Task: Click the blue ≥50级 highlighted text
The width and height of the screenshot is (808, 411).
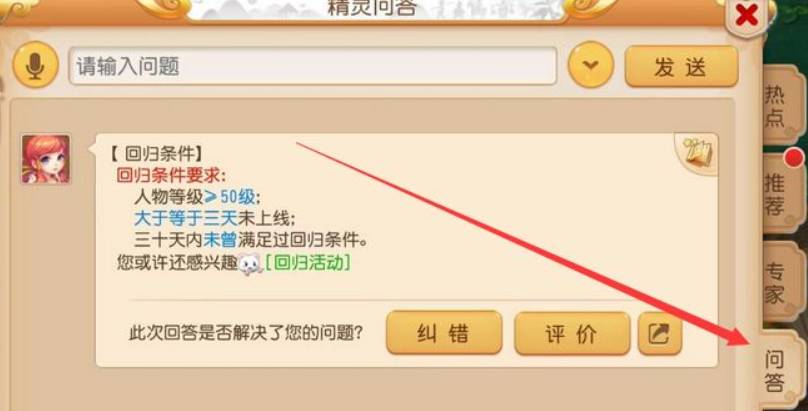Action: click(x=231, y=197)
